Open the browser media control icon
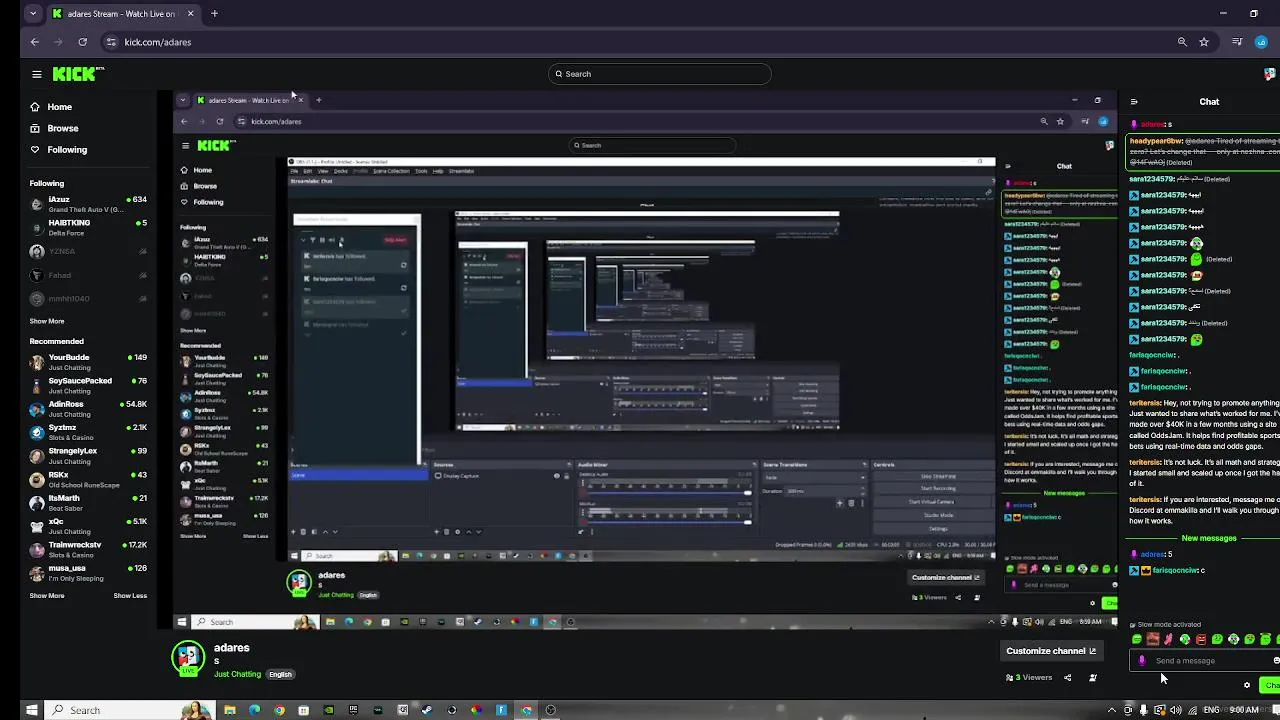Image resolution: width=1280 pixels, height=720 pixels. coord(1237,42)
